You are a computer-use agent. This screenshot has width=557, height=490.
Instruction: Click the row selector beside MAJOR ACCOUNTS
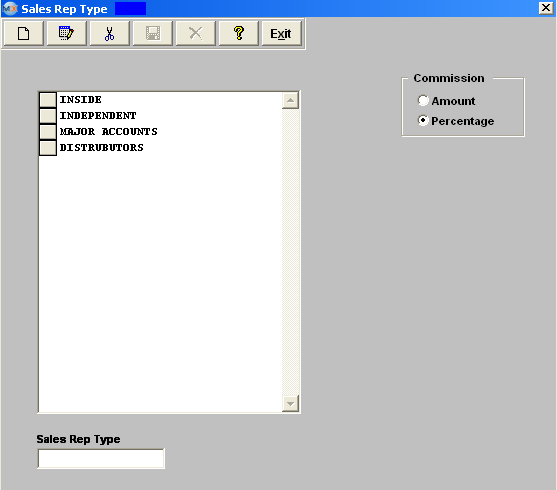coord(48,132)
